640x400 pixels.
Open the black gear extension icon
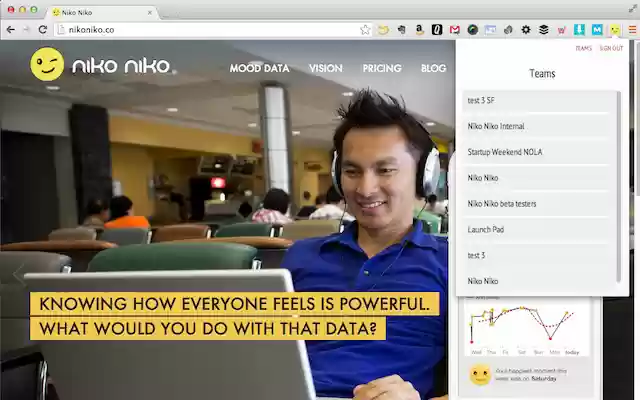(526, 29)
